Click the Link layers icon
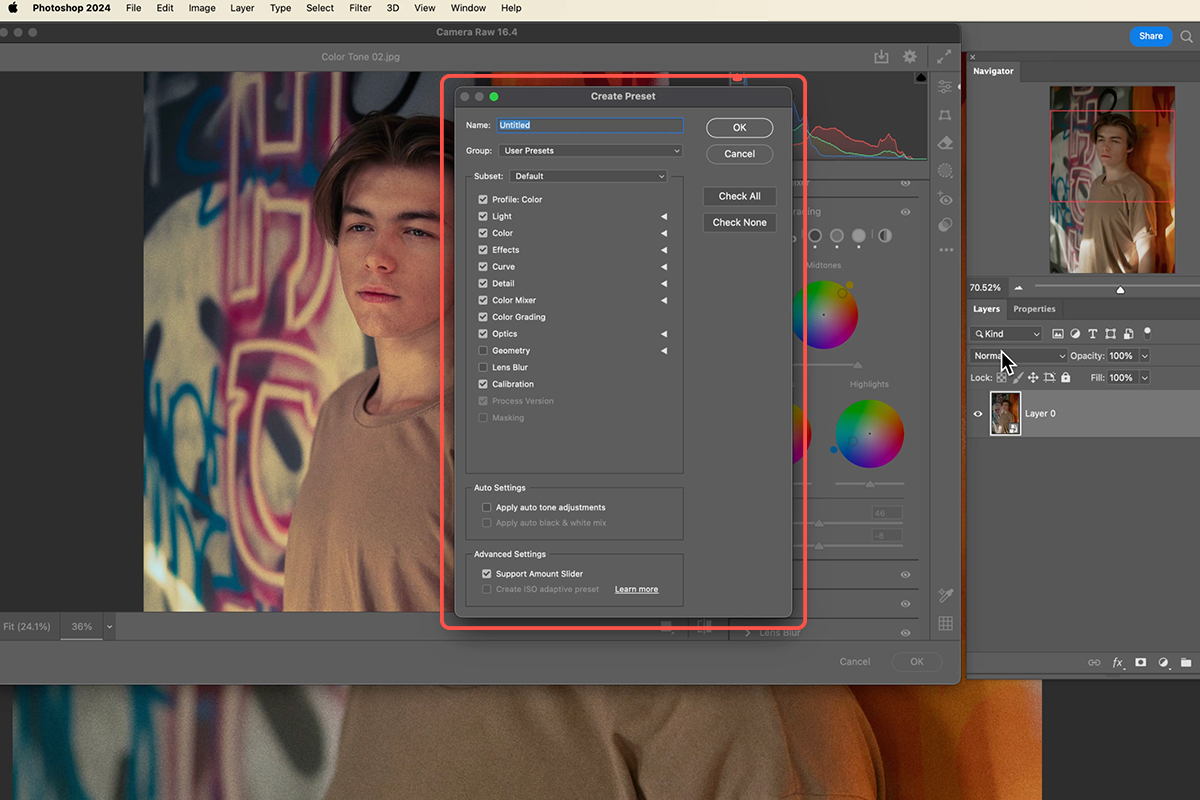Image resolution: width=1200 pixels, height=800 pixels. coord(1094,662)
